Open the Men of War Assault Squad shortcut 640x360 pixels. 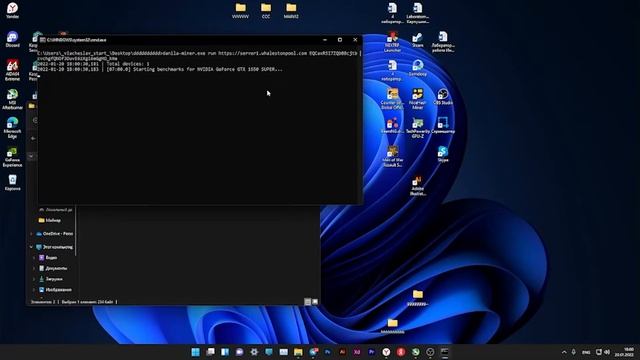click(392, 157)
